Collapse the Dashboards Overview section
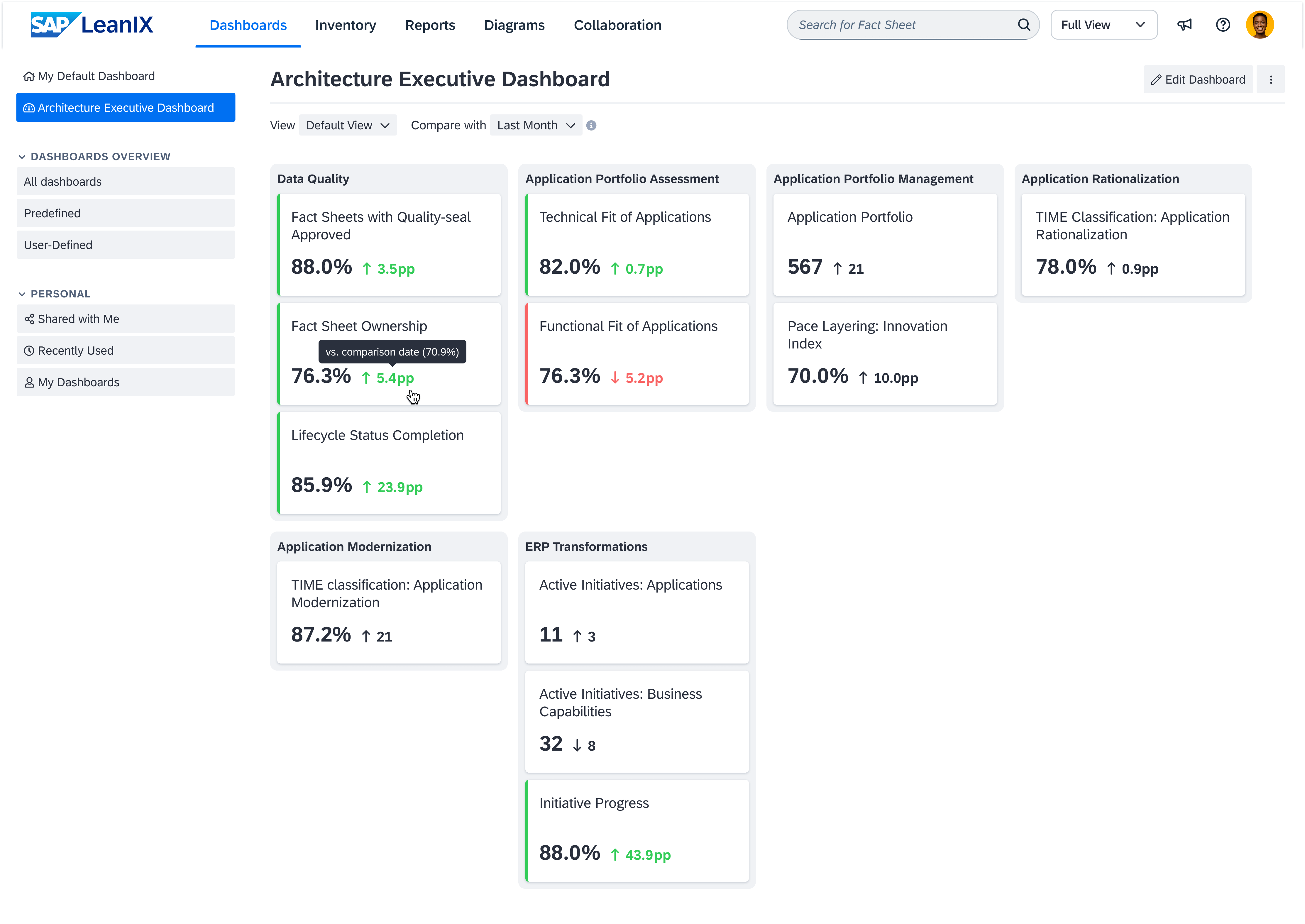1305x924 pixels. [22, 156]
